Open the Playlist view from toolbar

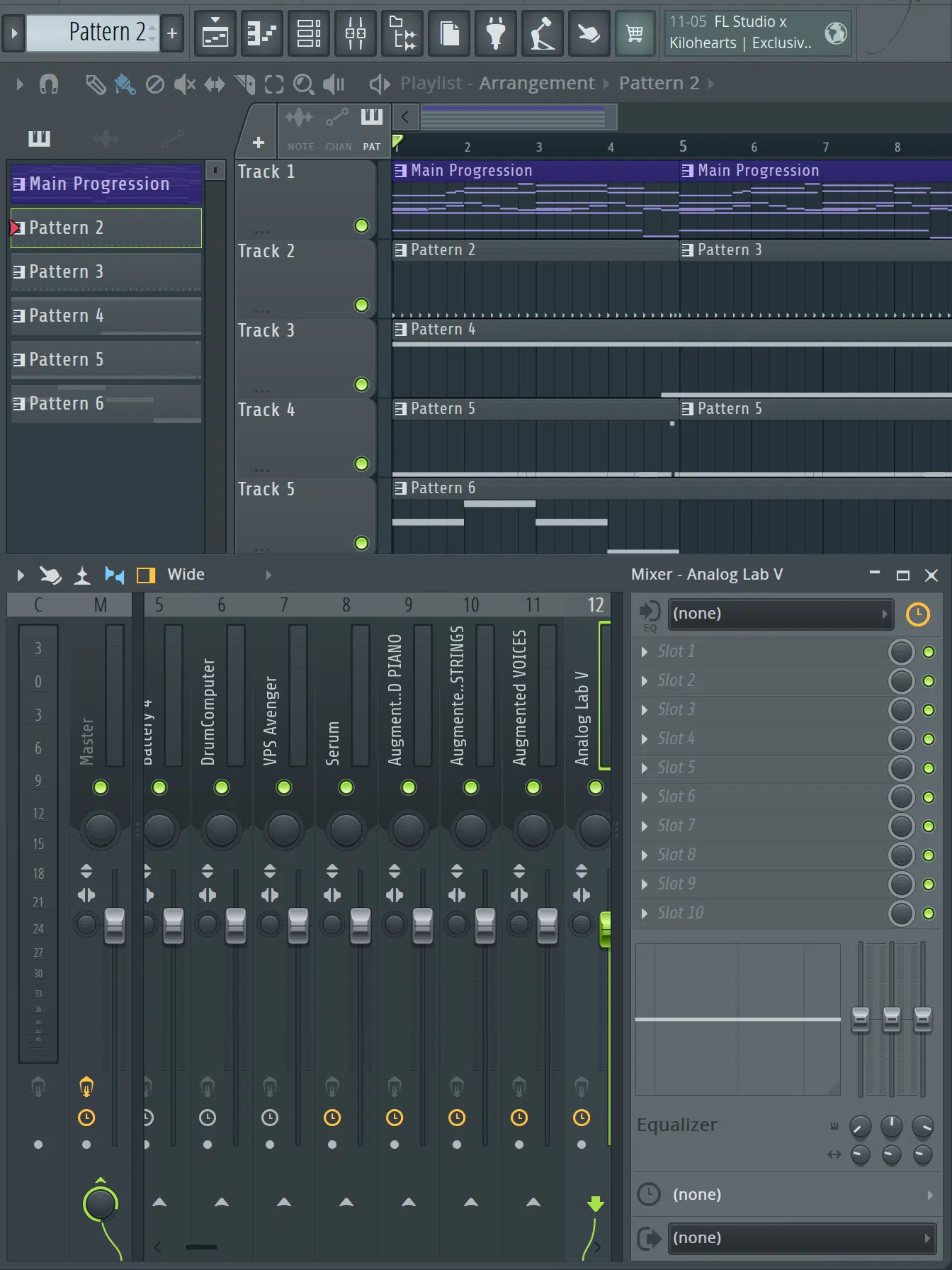215,33
